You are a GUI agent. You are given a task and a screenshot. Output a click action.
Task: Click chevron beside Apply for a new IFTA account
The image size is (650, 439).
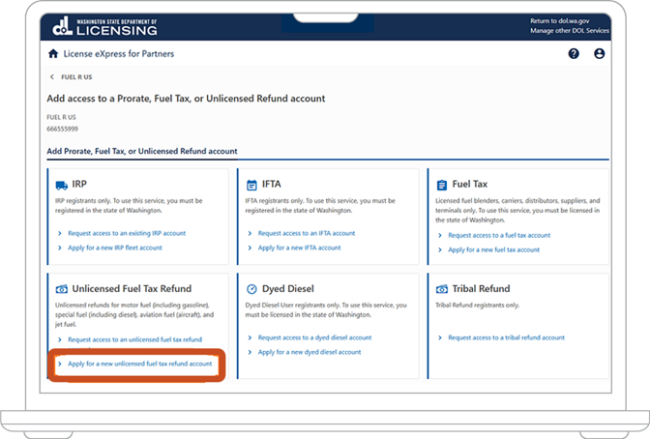pyautogui.click(x=250, y=248)
